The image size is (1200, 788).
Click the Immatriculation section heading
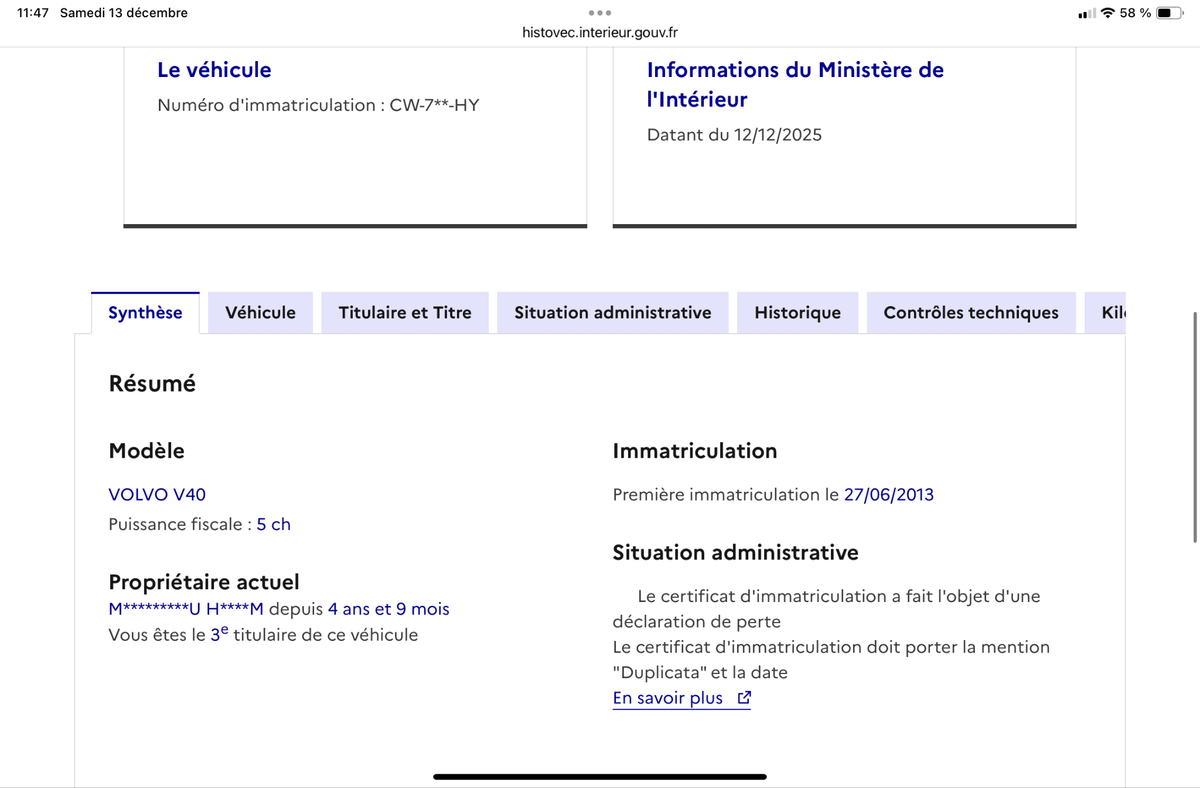(x=695, y=451)
